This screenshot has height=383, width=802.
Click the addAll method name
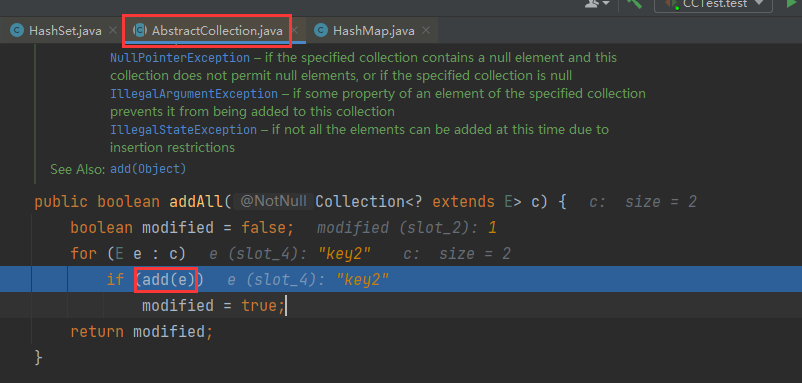pos(196,201)
